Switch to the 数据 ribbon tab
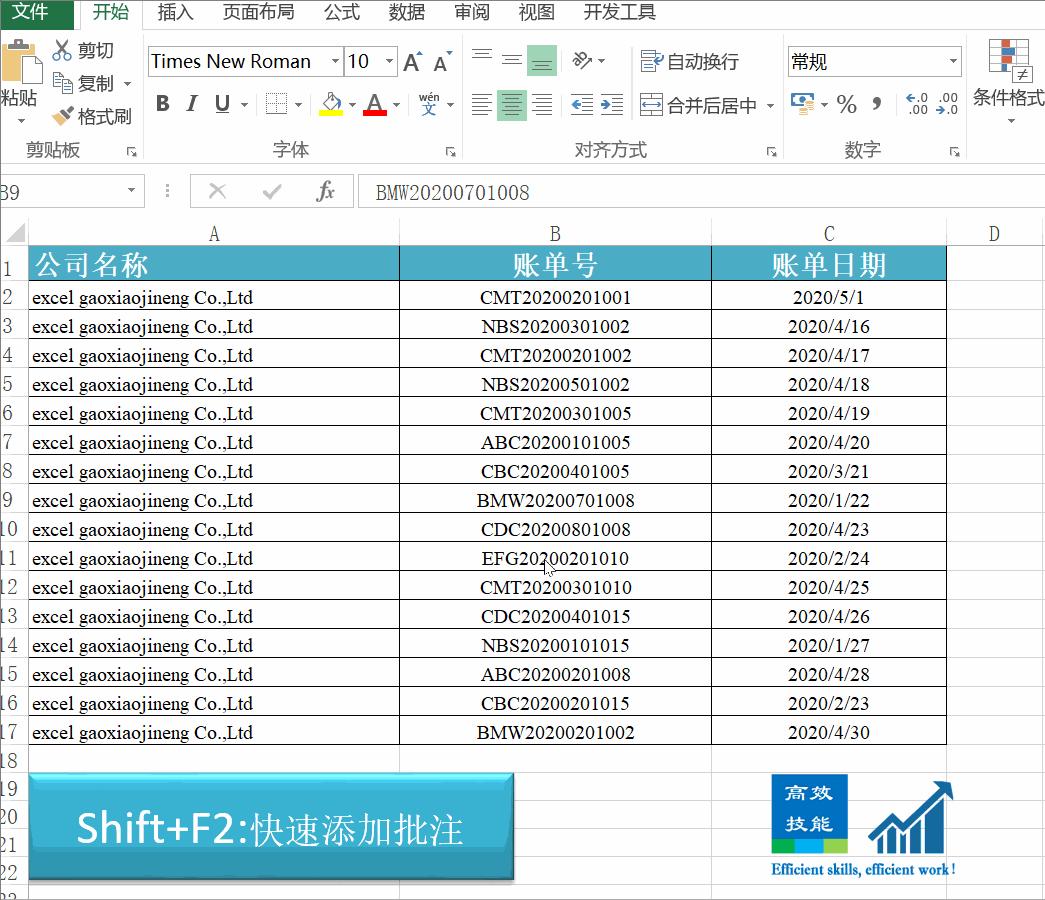1045x900 pixels. [406, 13]
